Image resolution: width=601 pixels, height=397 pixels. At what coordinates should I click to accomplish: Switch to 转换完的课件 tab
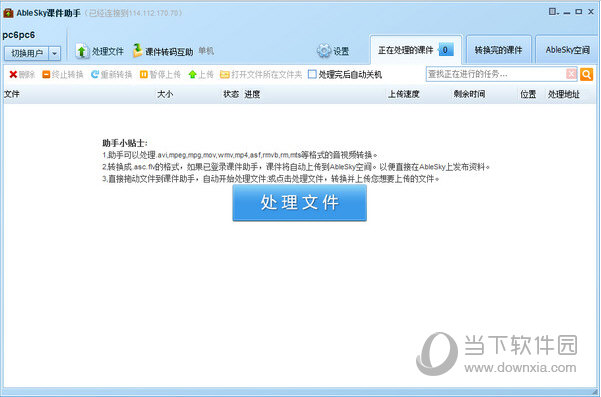tap(498, 50)
